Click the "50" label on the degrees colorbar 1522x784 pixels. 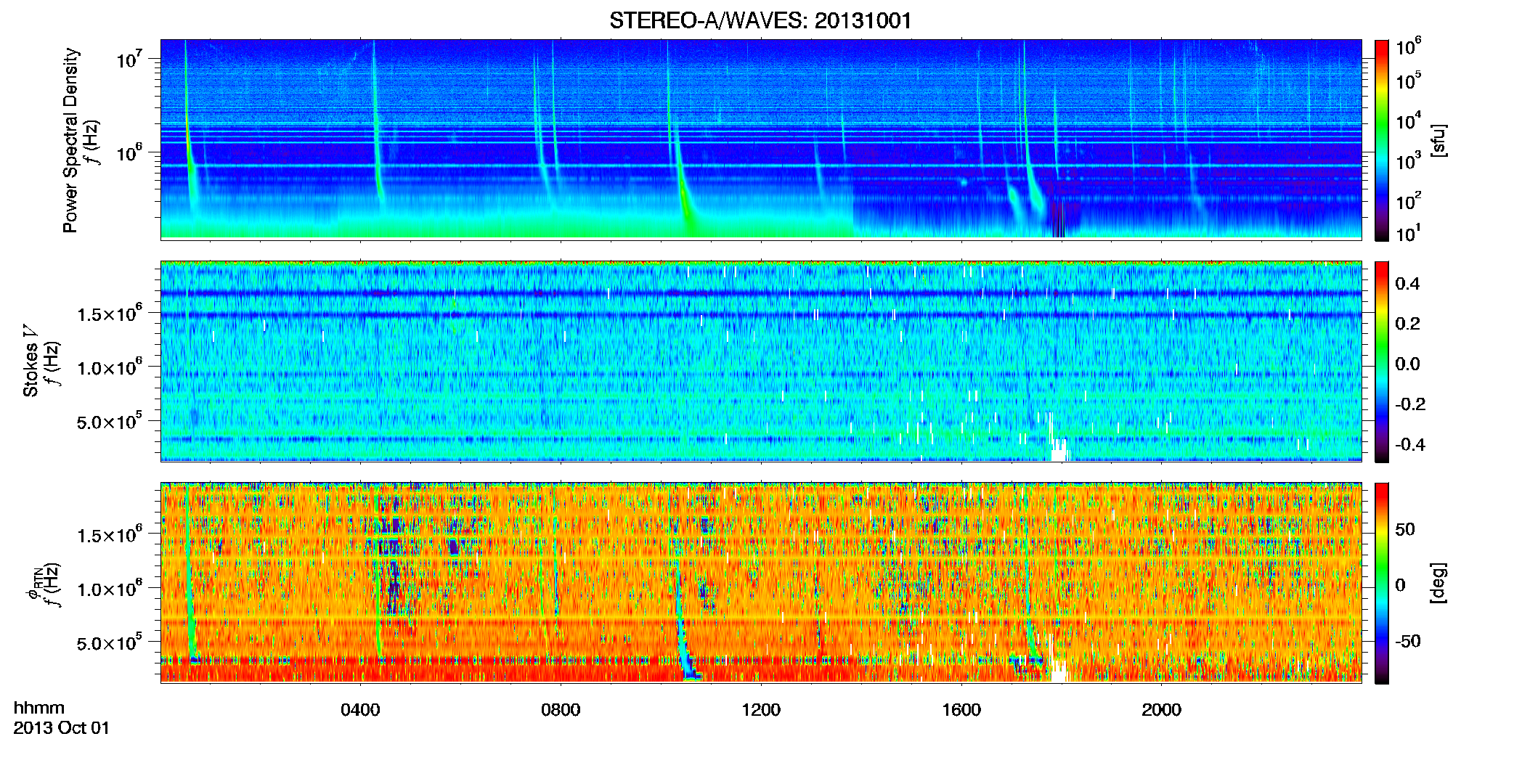pos(1405,529)
